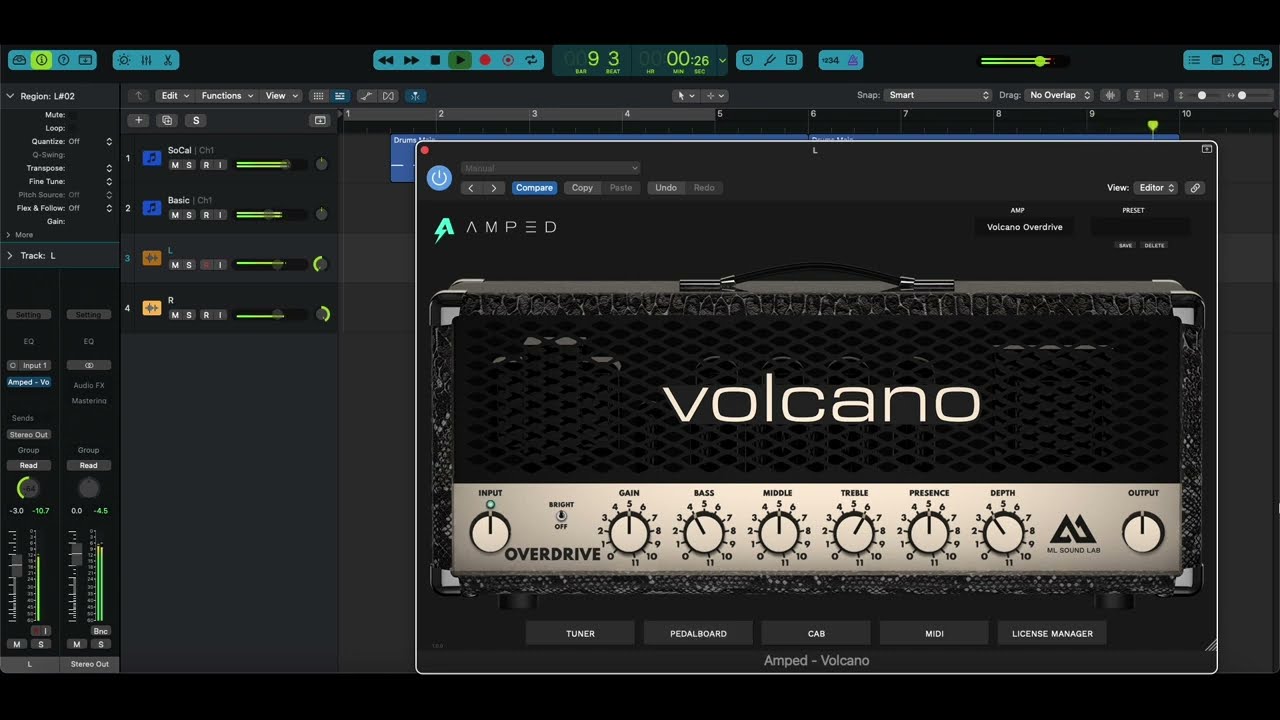Image resolution: width=1280 pixels, height=720 pixels.
Task: Rewind the transport
Action: [x=386, y=60]
